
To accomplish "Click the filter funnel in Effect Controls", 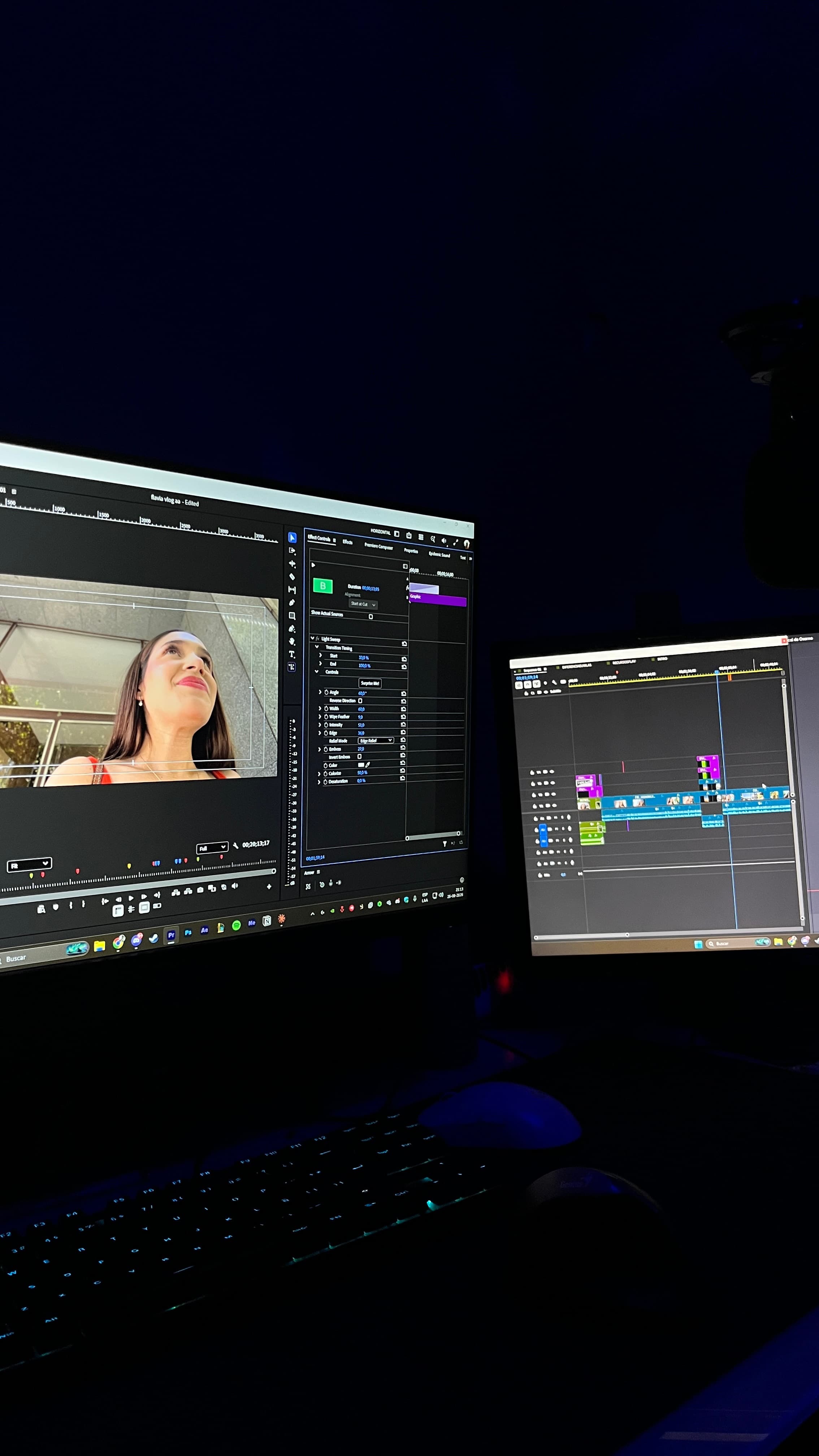I will [445, 844].
